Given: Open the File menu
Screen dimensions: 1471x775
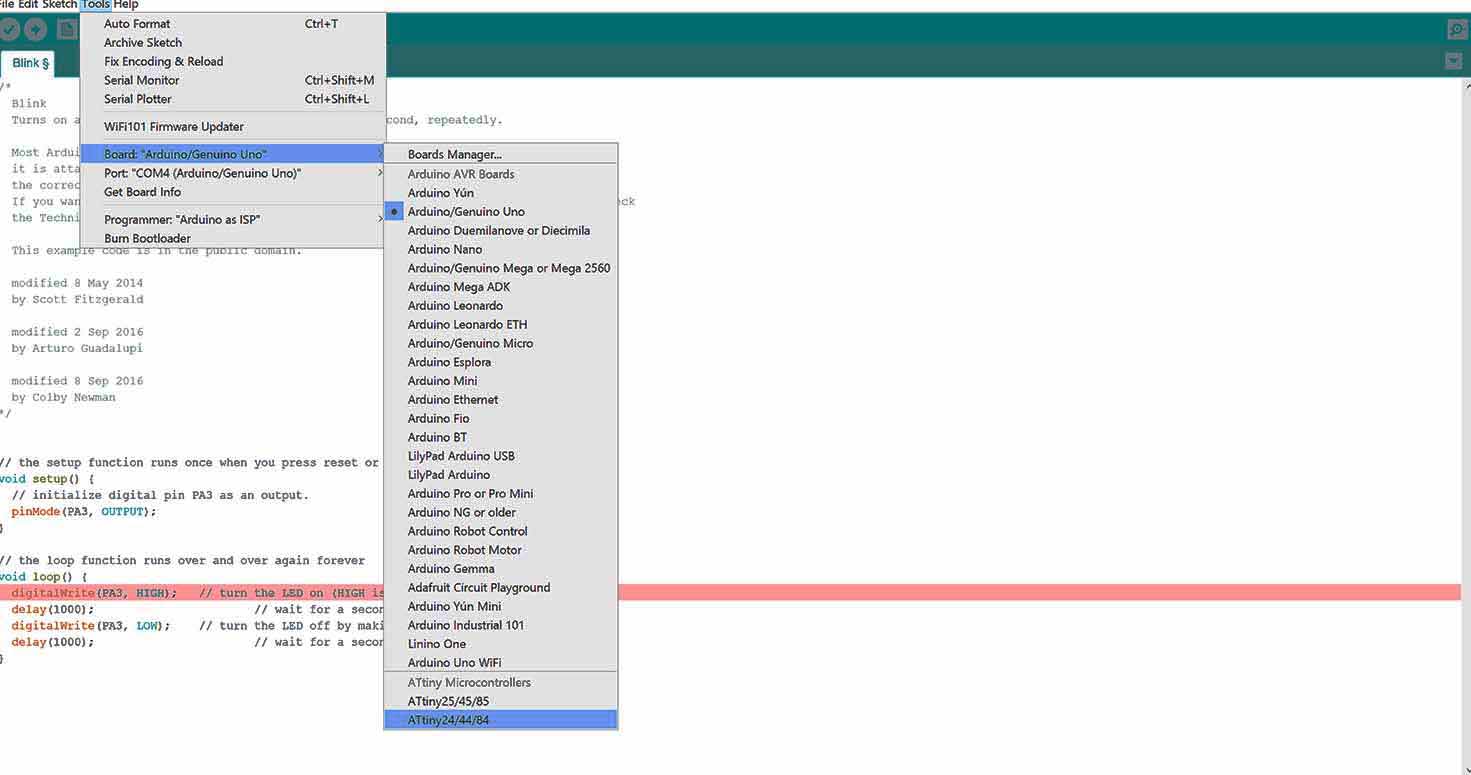Looking at the screenshot, I should pyautogui.click(x=6, y=5).
